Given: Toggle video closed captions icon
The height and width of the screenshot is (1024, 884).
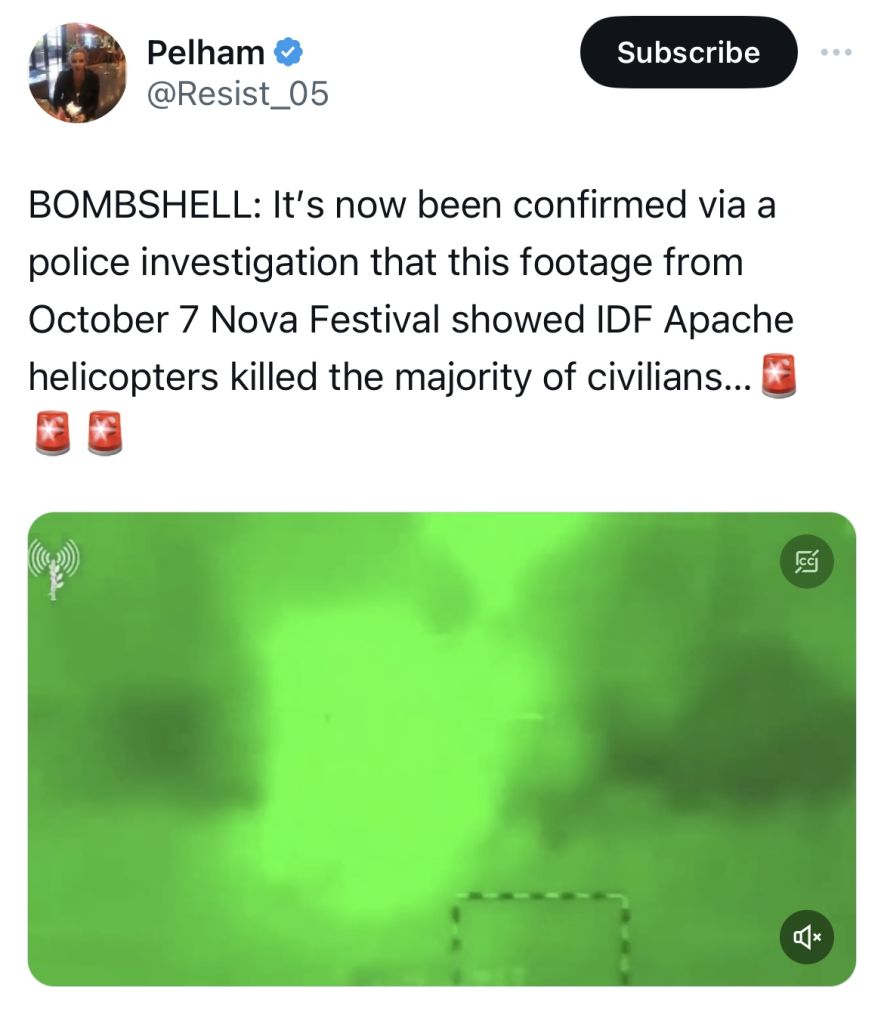Looking at the screenshot, I should coord(806,562).
